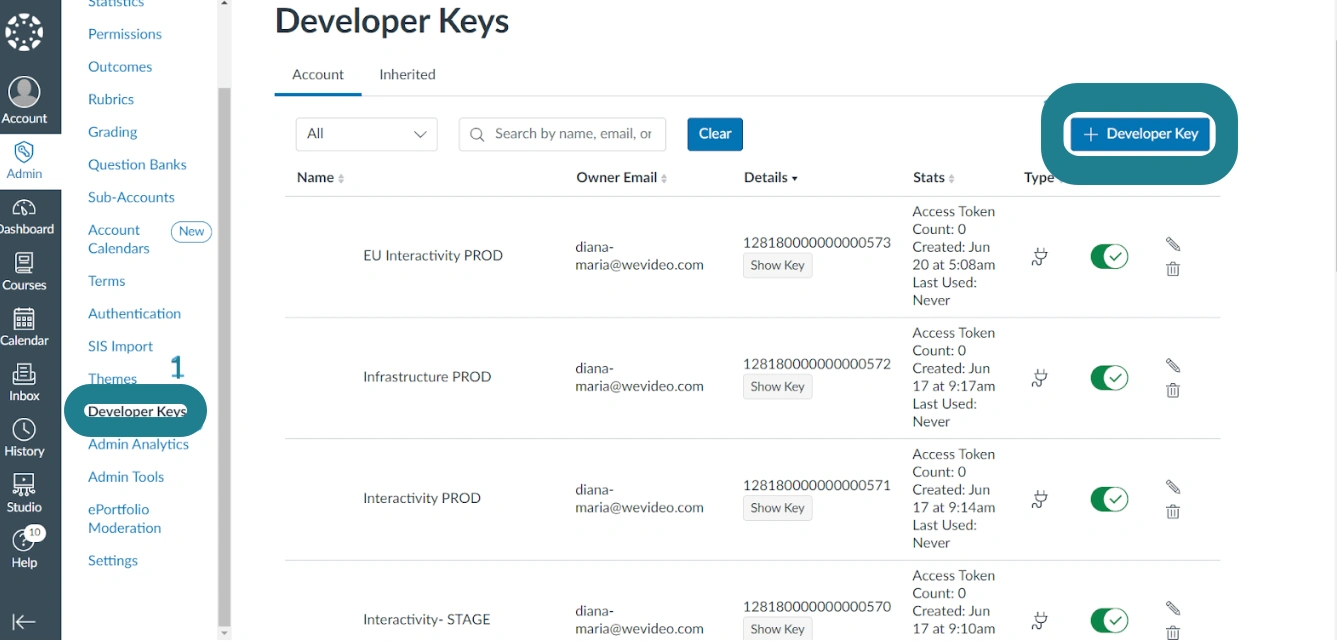Click the + Developer Key button
1337x642 pixels.
(x=1141, y=134)
